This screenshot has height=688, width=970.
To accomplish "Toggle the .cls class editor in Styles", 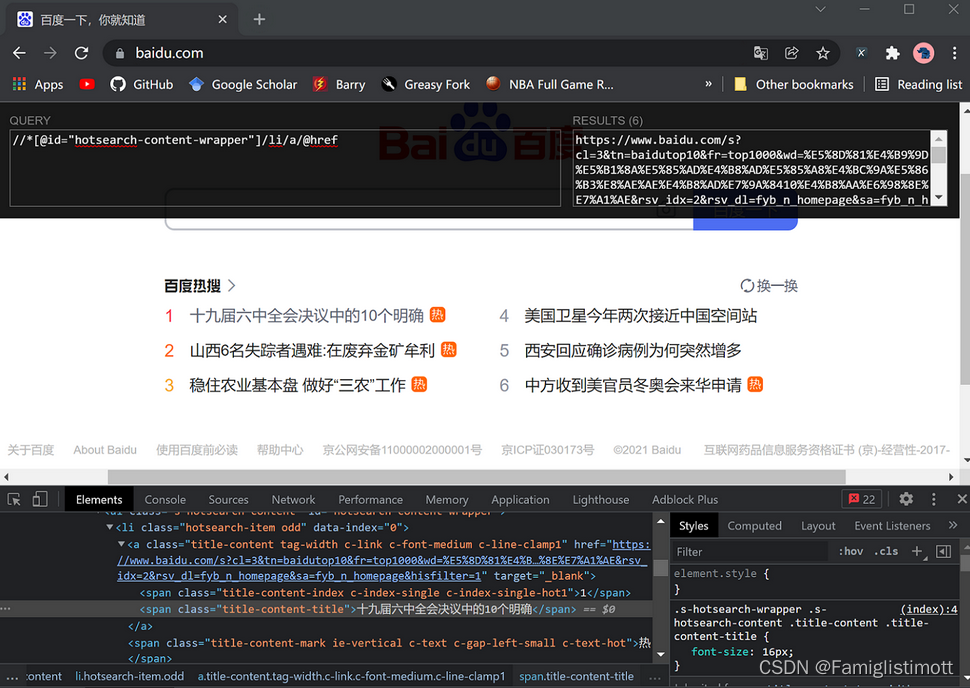I will click(884, 551).
